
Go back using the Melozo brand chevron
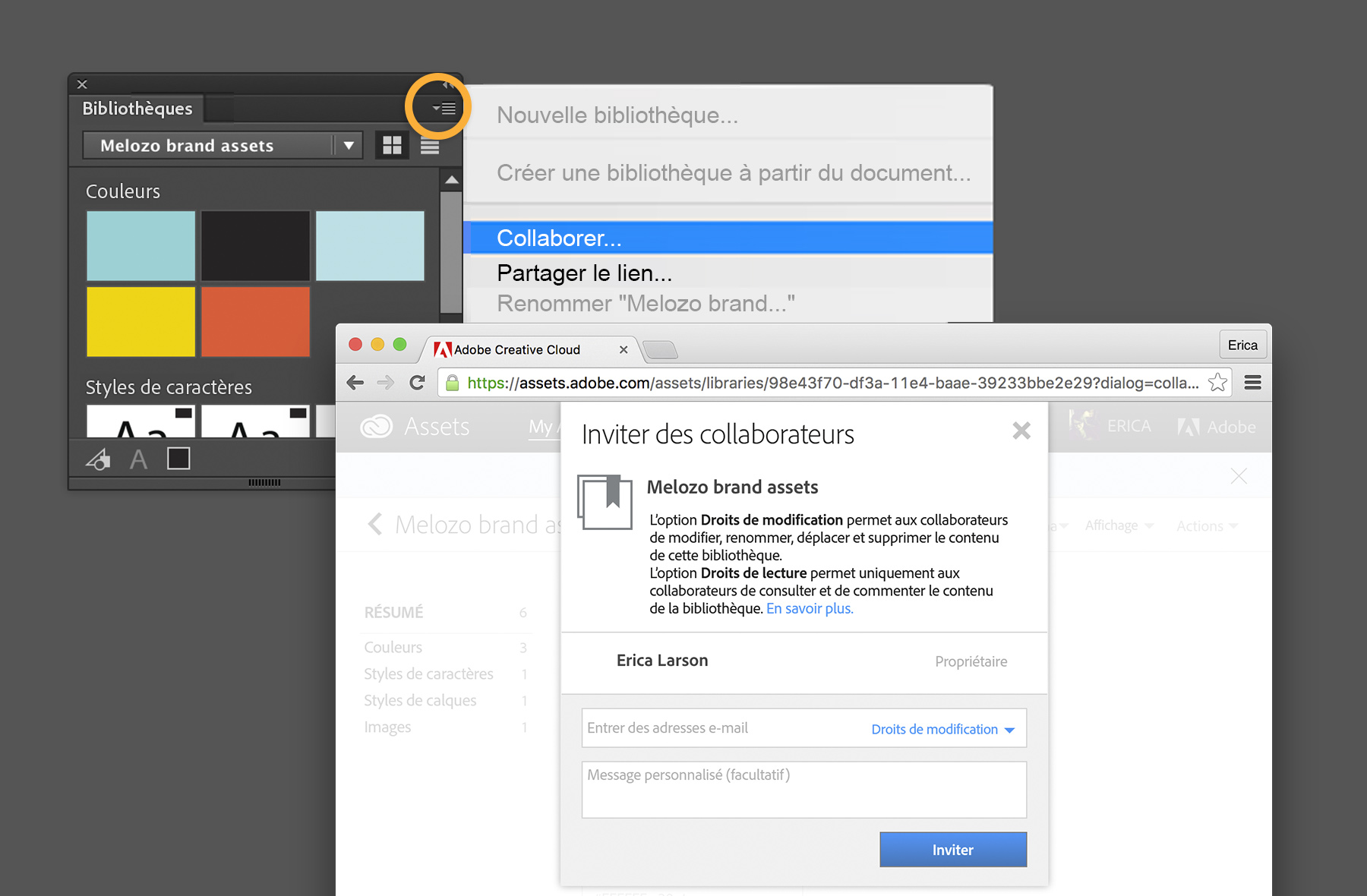[374, 524]
